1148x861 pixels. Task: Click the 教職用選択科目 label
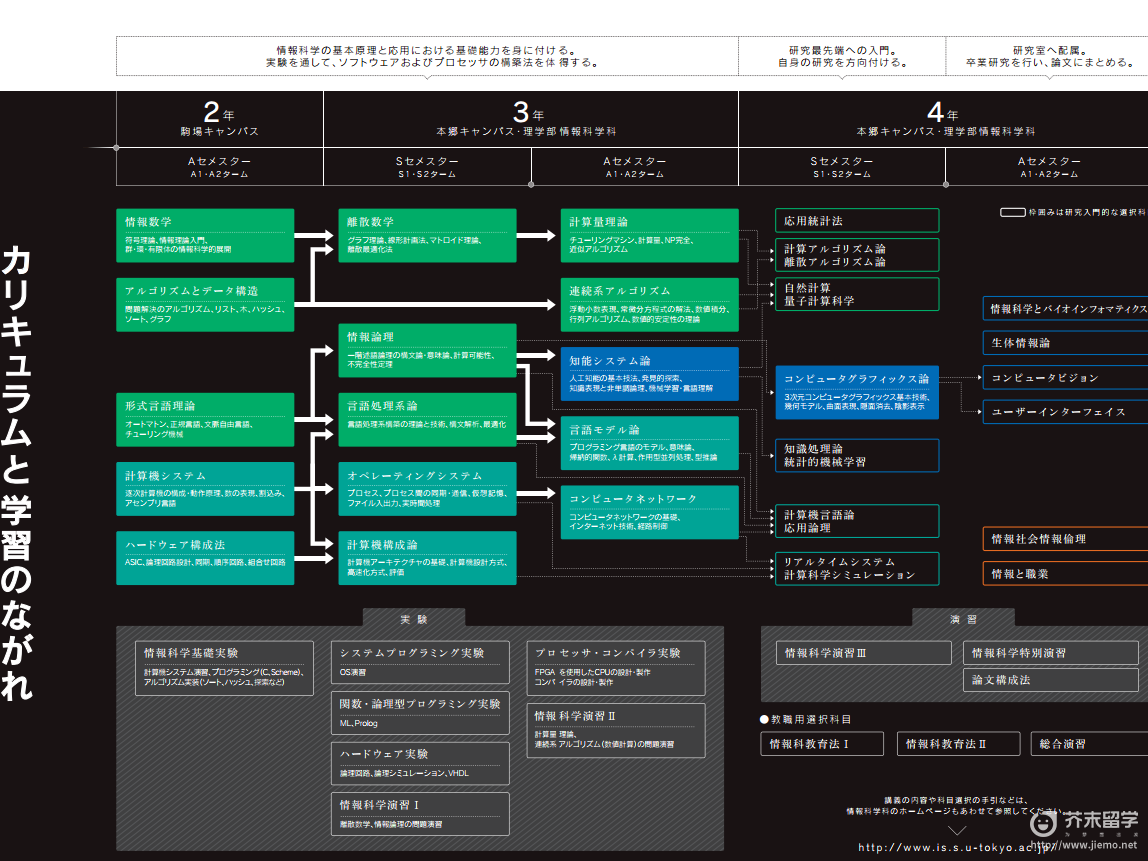pyautogui.click(x=805, y=720)
